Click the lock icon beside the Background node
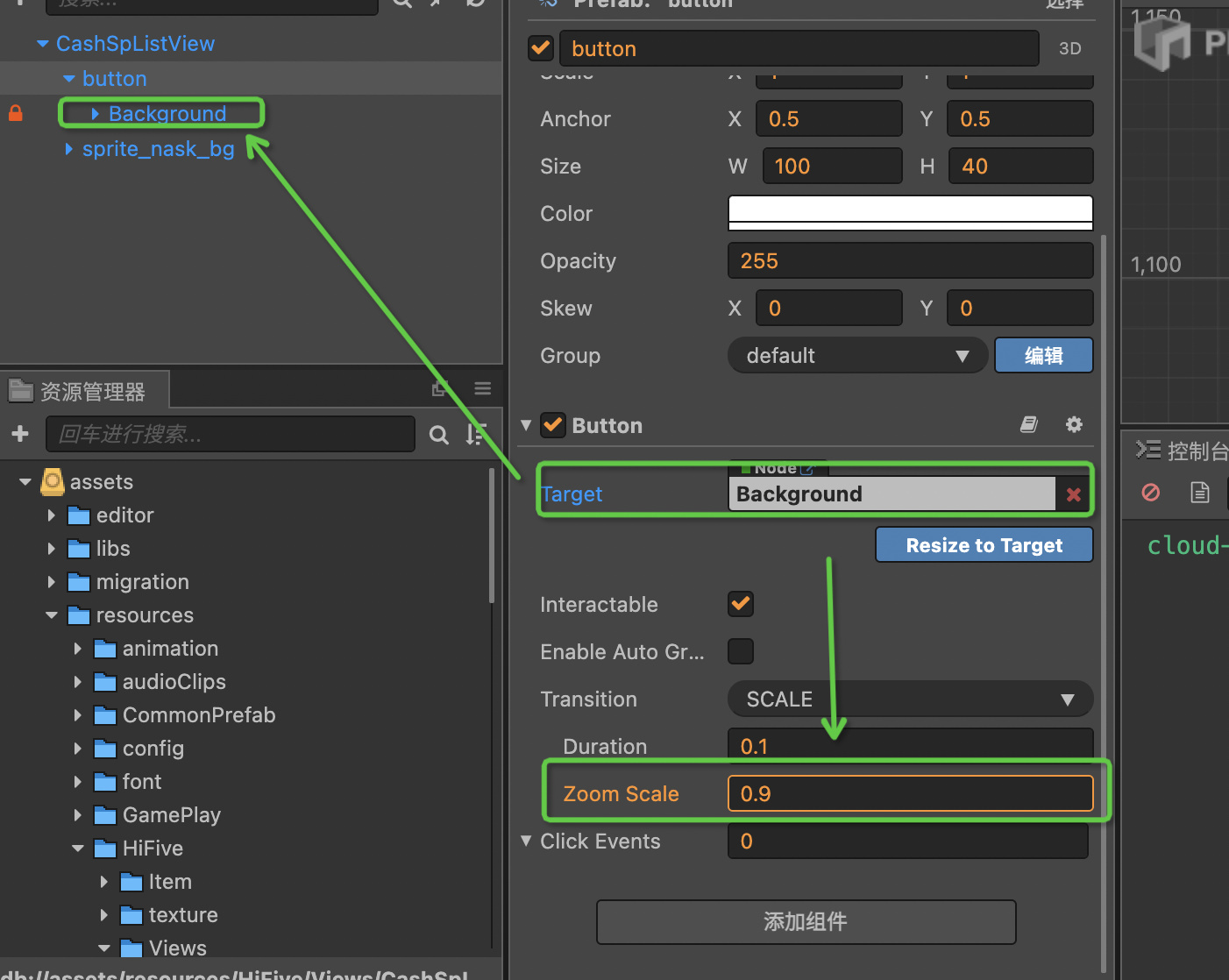 [16, 113]
